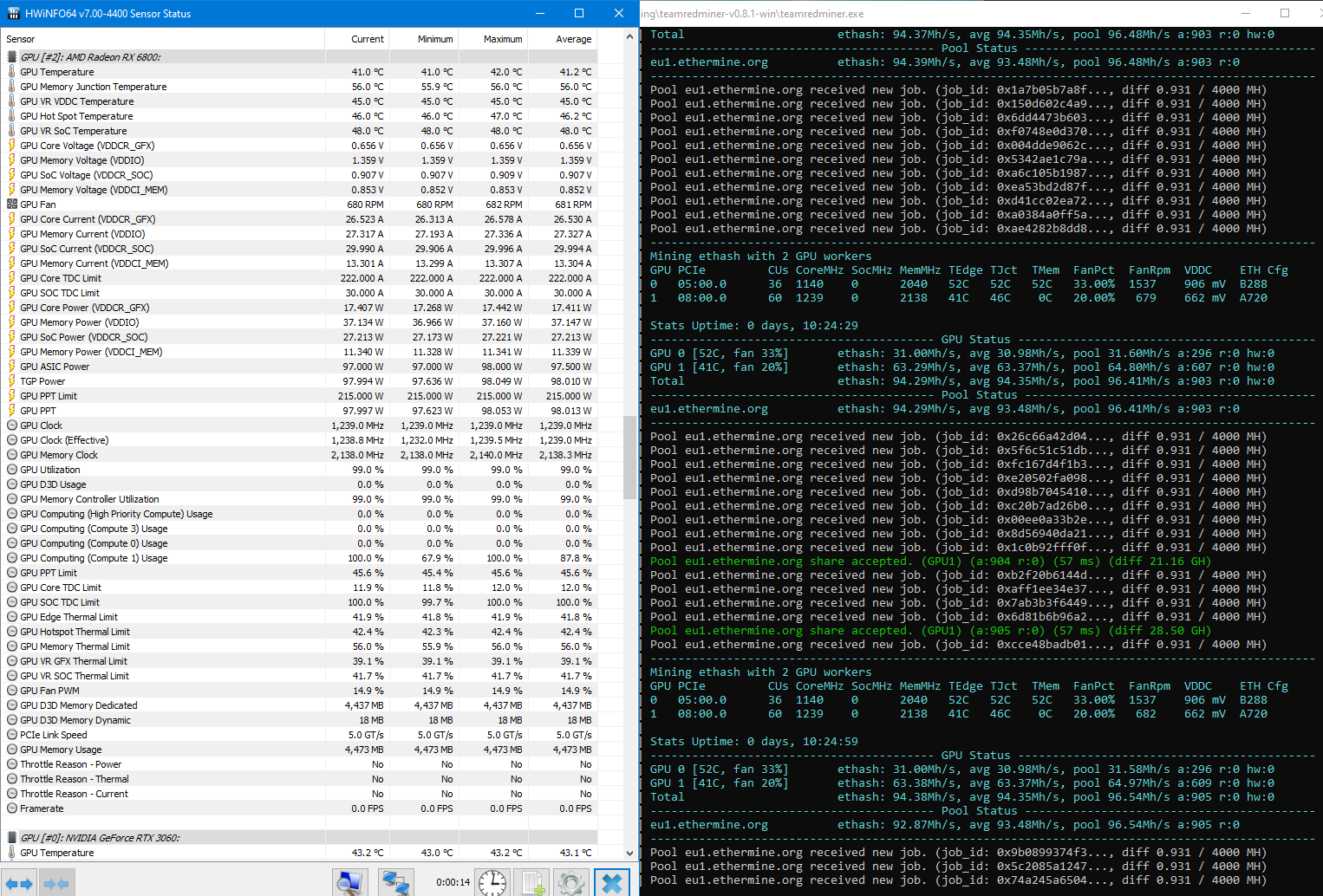Click the GPU Memory Clock row icon
The height and width of the screenshot is (896, 1323).
[12, 455]
